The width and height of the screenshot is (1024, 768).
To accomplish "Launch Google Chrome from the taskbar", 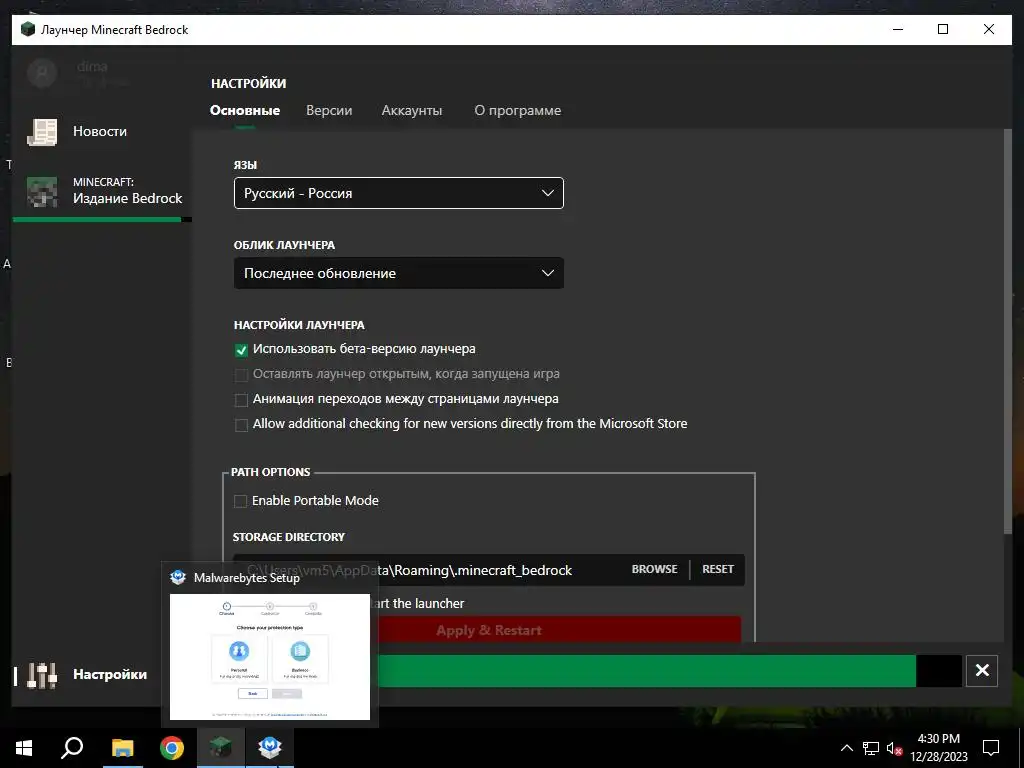I will coord(172,748).
